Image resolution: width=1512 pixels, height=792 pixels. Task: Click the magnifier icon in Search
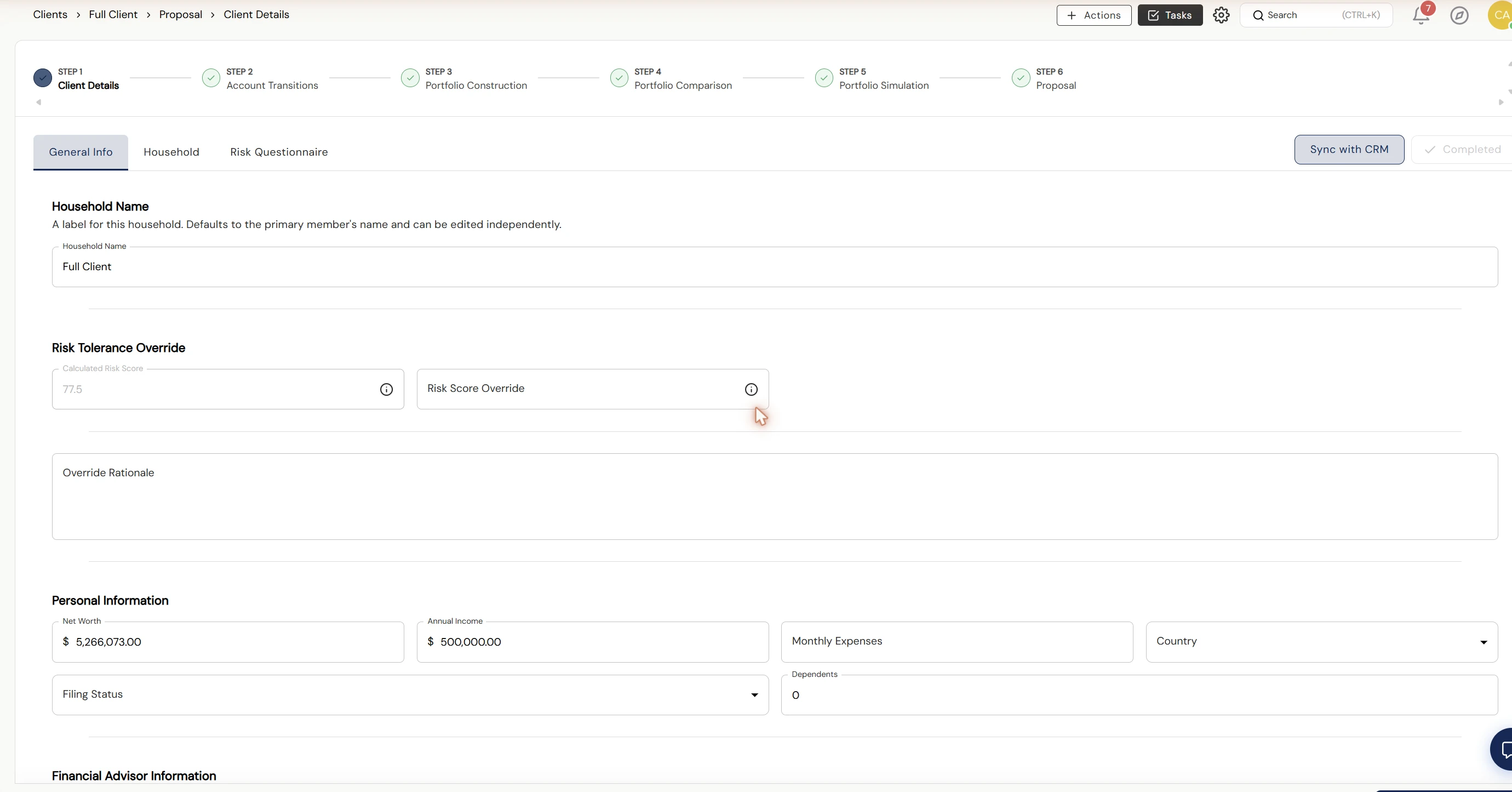[1258, 15]
